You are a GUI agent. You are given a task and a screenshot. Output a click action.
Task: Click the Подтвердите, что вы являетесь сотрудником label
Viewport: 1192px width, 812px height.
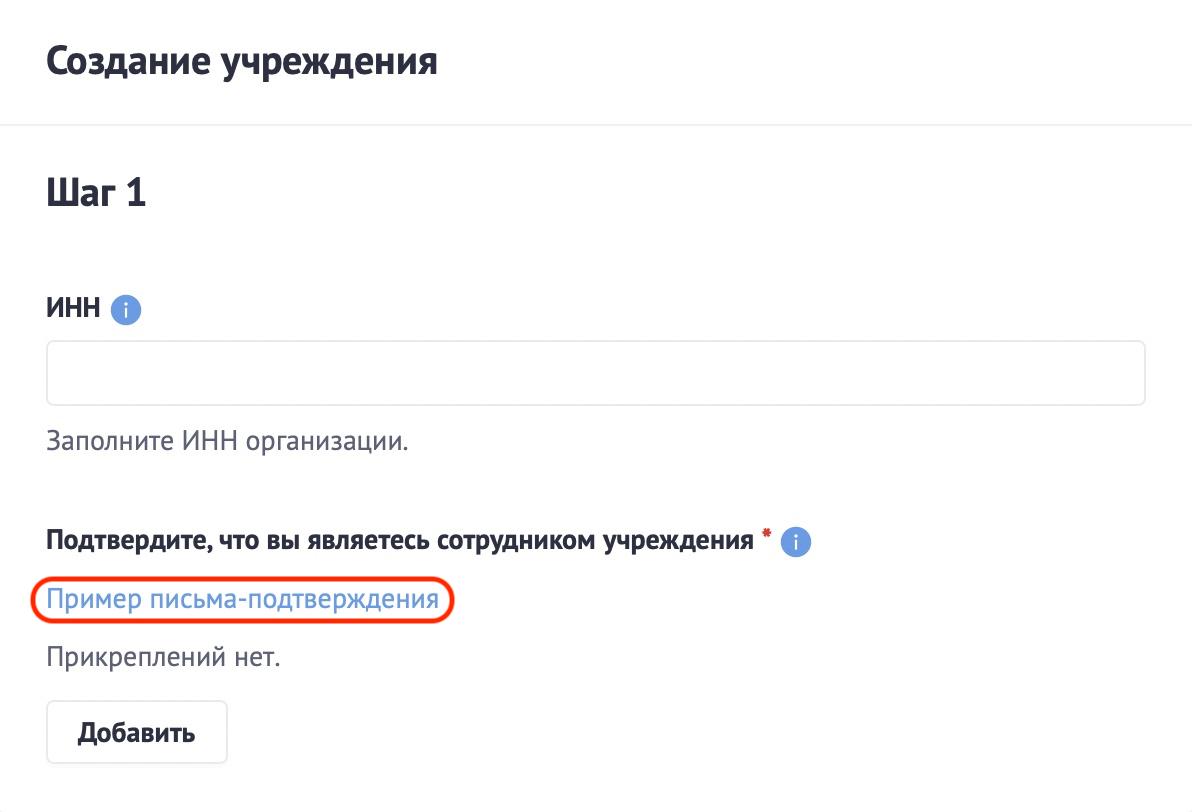(x=399, y=541)
